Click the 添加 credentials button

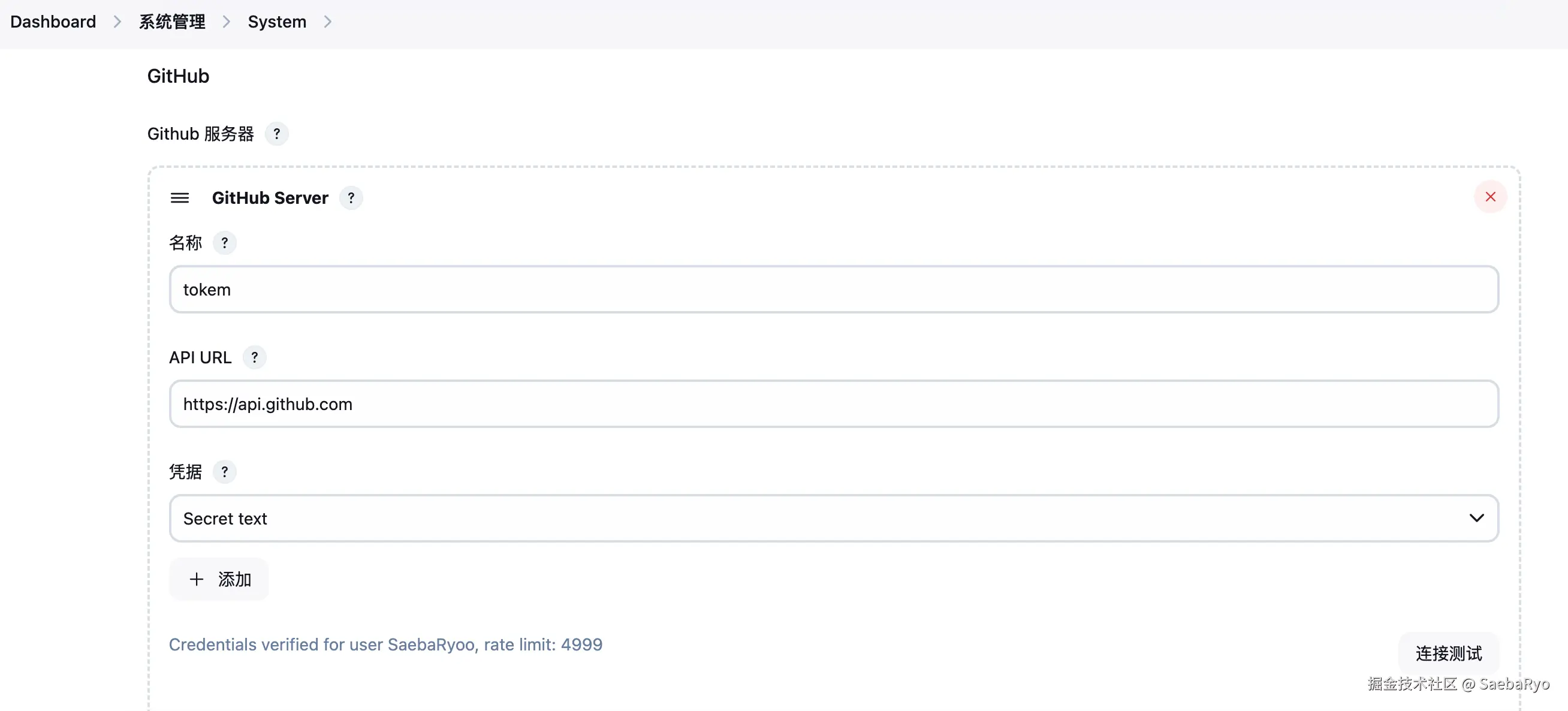(219, 579)
